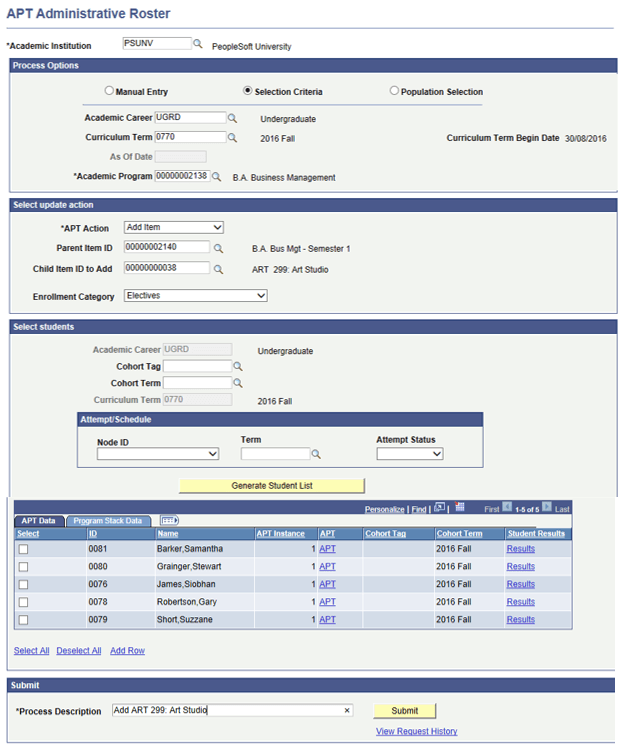Check the box for Robertson,Gary
This screenshot has height=746, width=618.
[x=23, y=602]
